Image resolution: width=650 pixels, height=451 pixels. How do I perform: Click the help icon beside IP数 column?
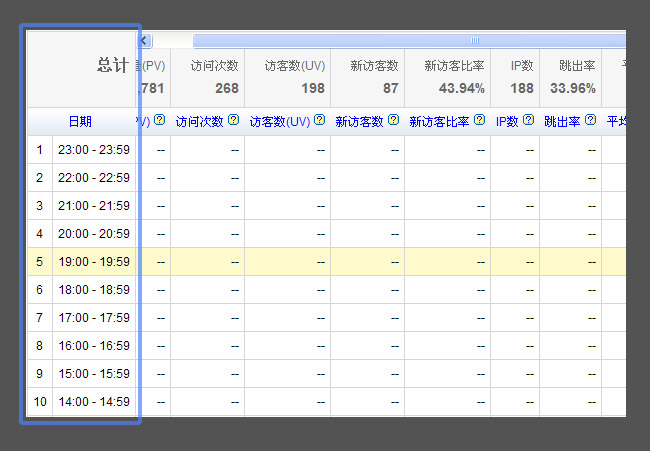[528, 120]
